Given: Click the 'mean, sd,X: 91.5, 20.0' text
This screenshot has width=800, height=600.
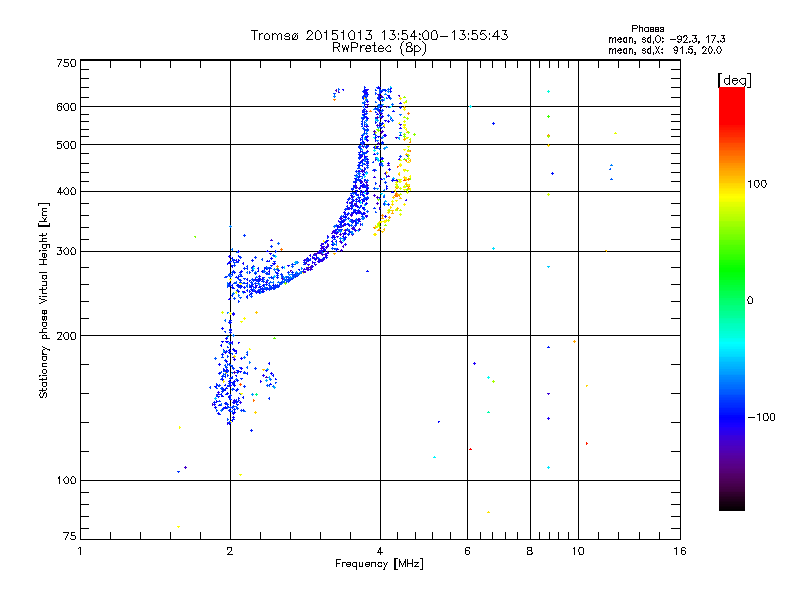Looking at the screenshot, I should click(x=665, y=51).
